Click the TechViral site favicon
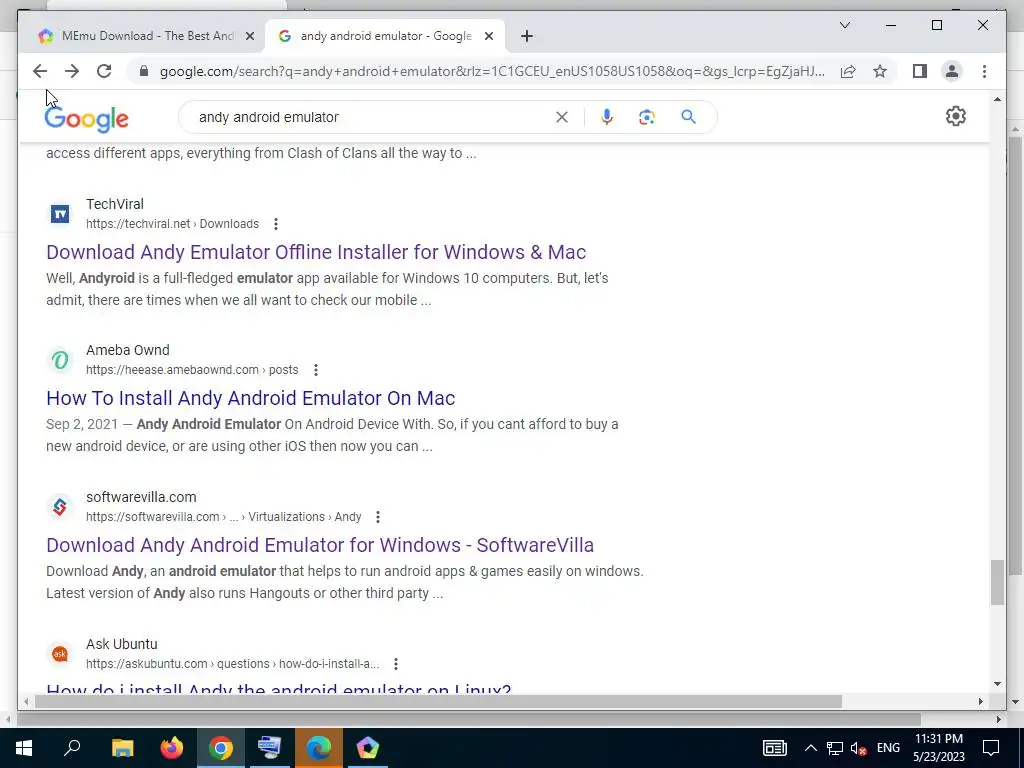Image resolution: width=1024 pixels, height=768 pixels. tap(60, 214)
